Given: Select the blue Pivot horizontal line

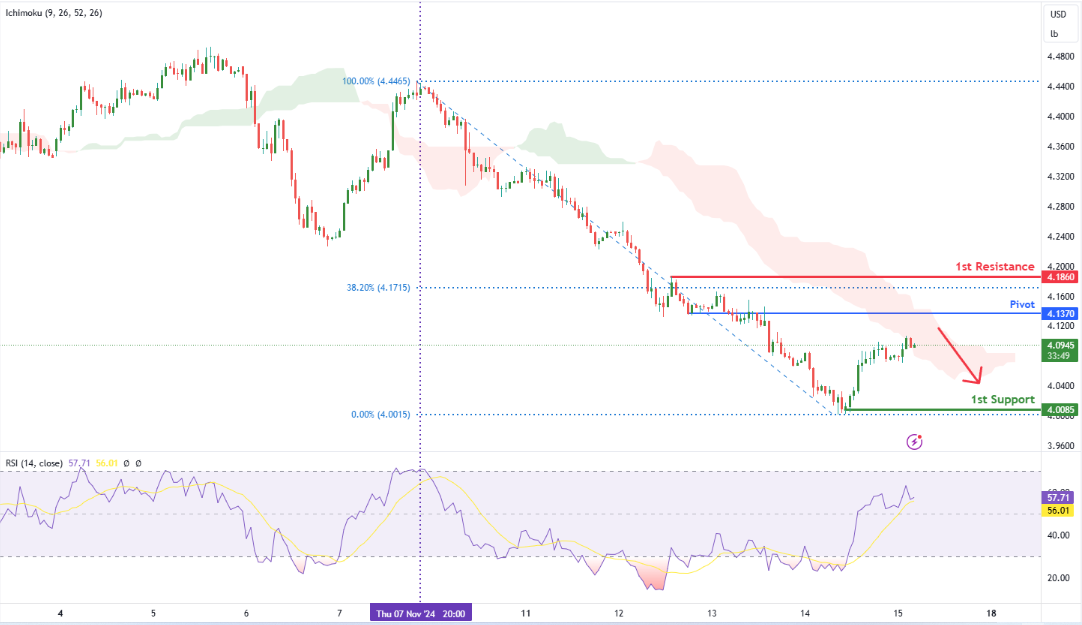Looking at the screenshot, I should pos(865,313).
